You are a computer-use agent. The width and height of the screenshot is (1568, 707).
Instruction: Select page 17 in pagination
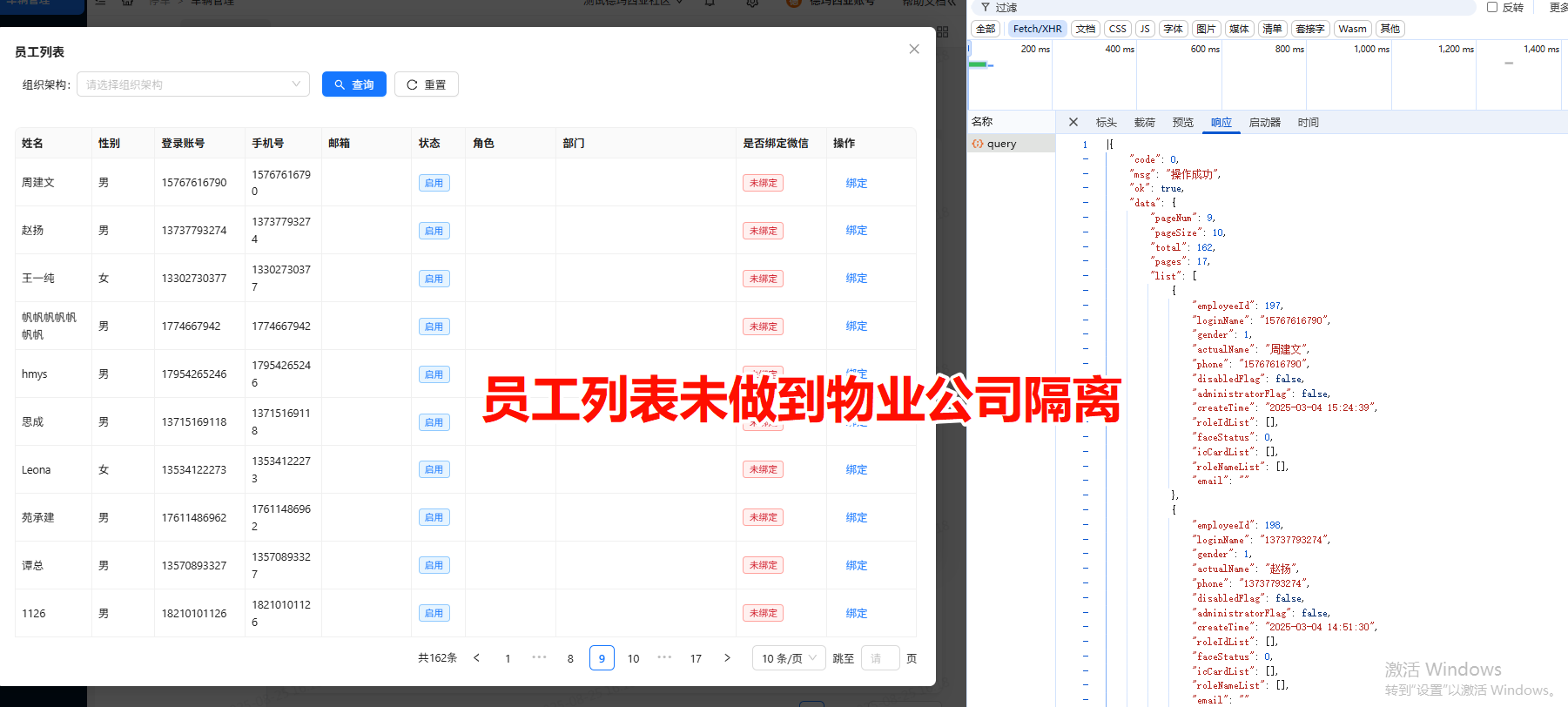point(696,658)
